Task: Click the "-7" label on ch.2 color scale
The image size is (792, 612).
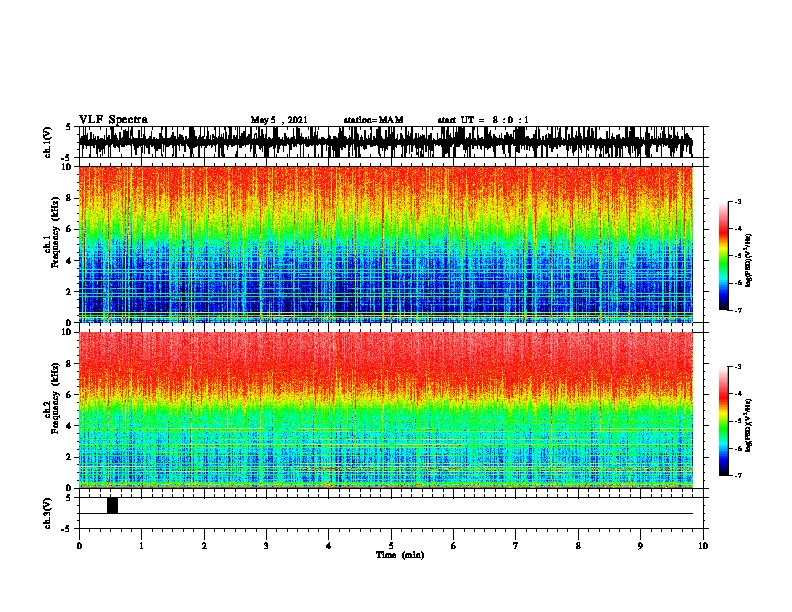Action: pyautogui.click(x=738, y=475)
